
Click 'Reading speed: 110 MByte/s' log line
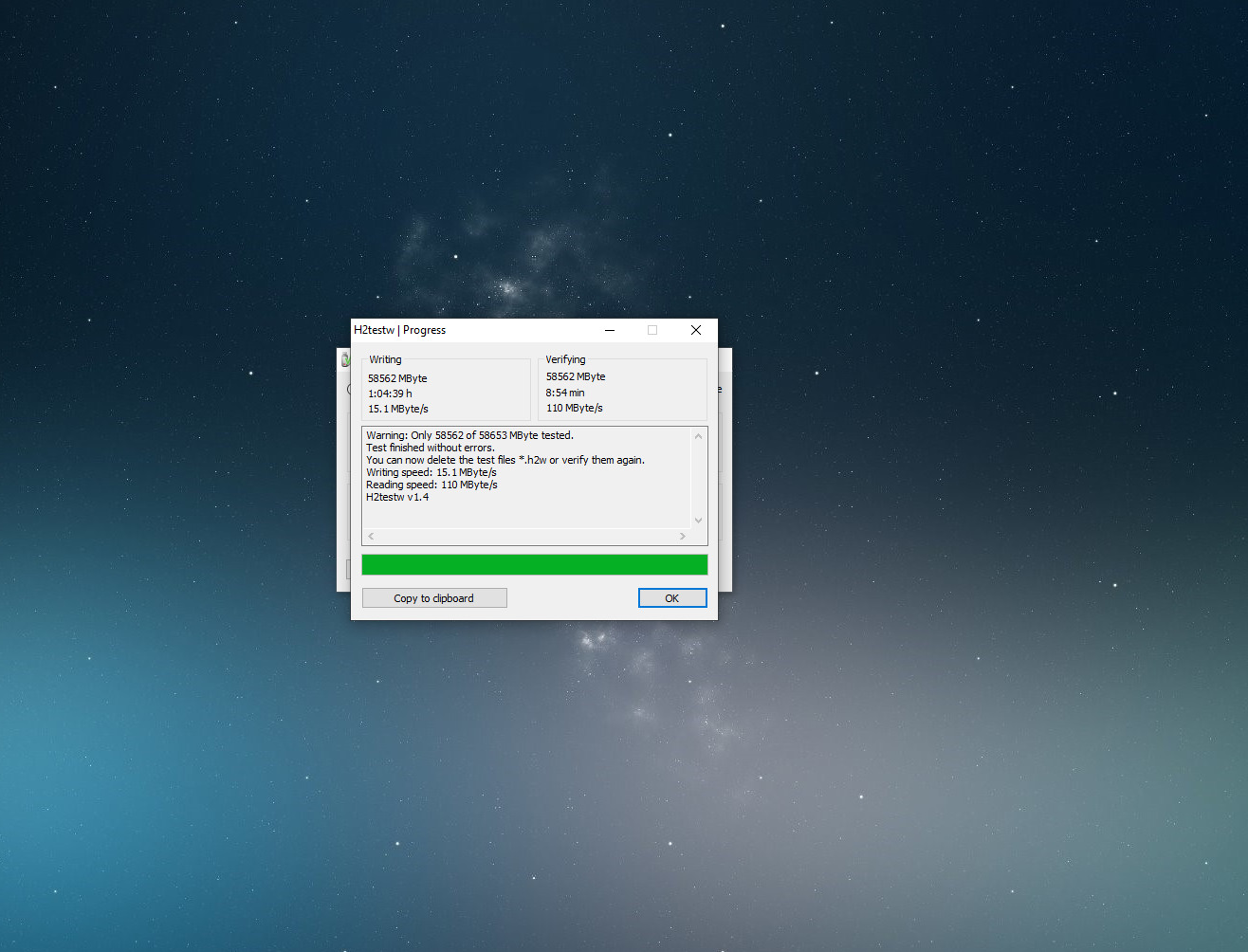click(x=431, y=485)
